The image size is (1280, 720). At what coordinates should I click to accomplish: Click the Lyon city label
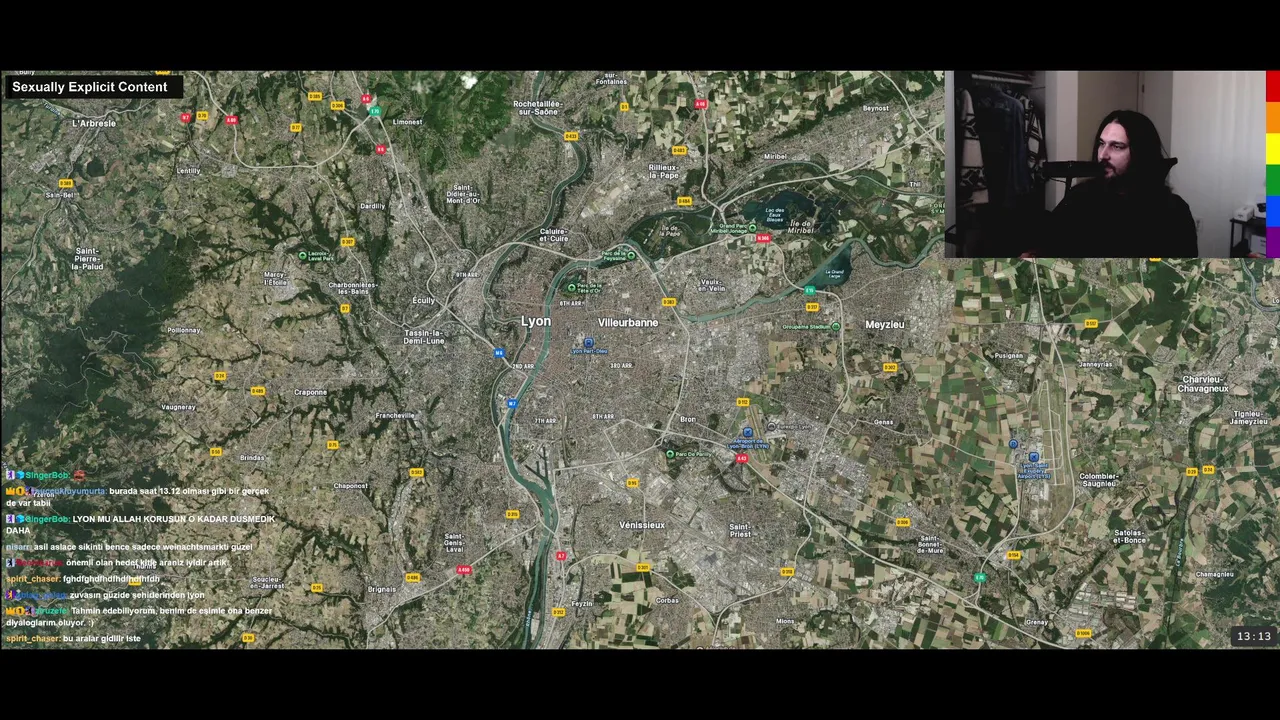(536, 321)
